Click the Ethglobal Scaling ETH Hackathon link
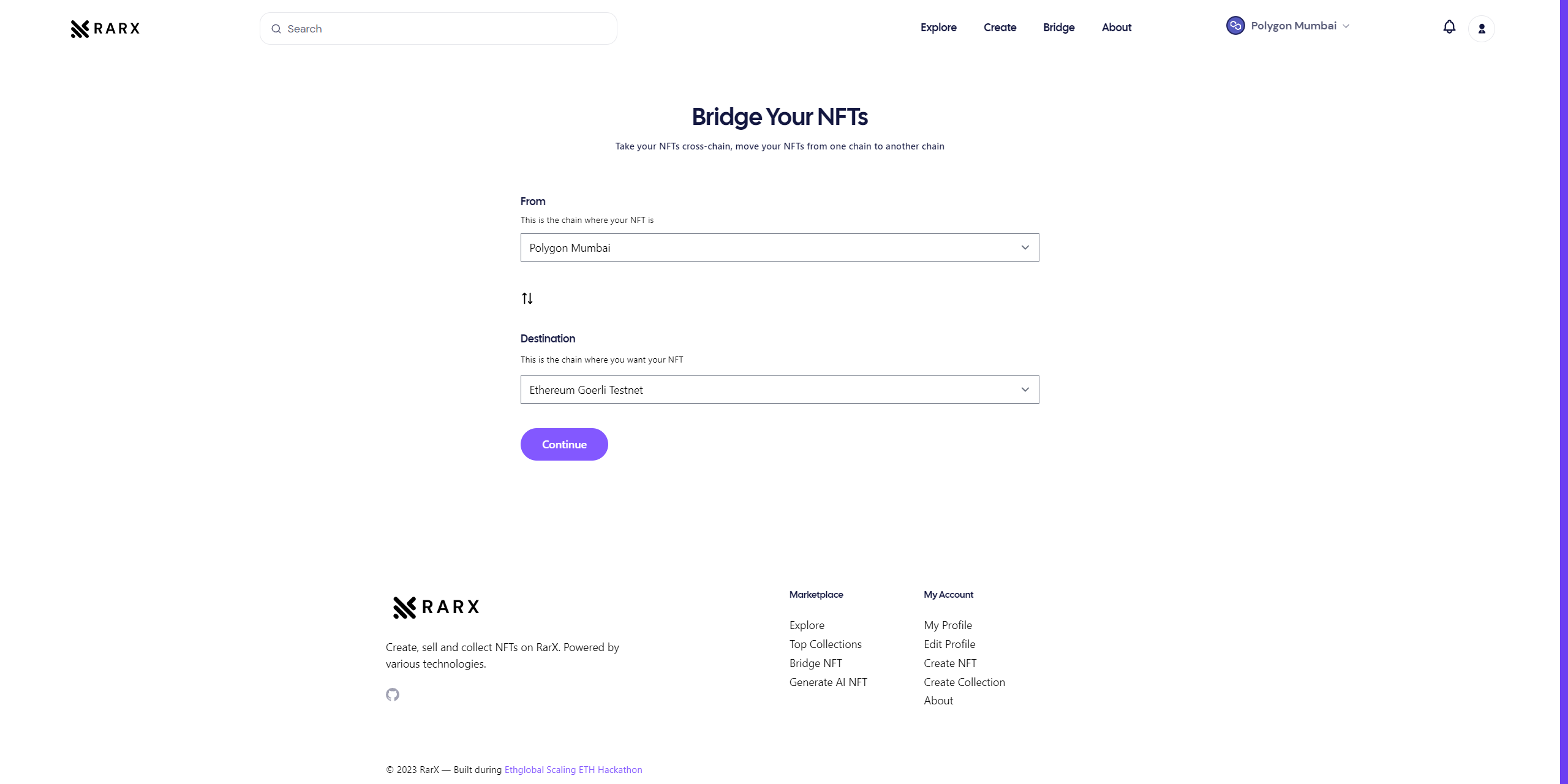 pos(573,769)
